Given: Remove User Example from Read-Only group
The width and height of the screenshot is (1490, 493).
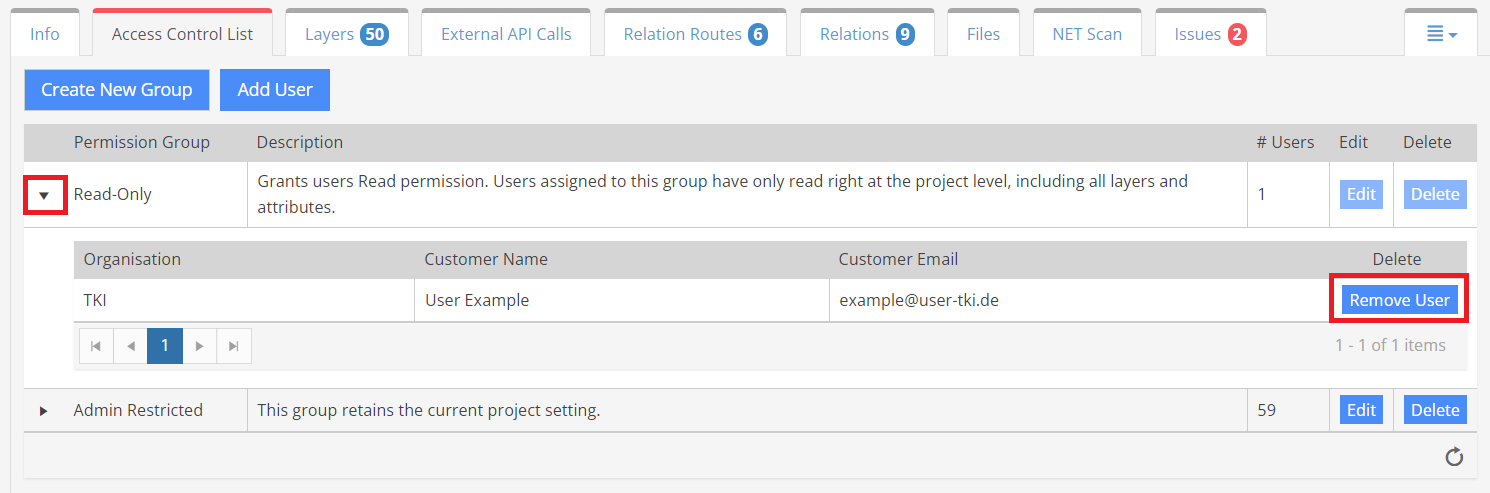Looking at the screenshot, I should point(1399,300).
